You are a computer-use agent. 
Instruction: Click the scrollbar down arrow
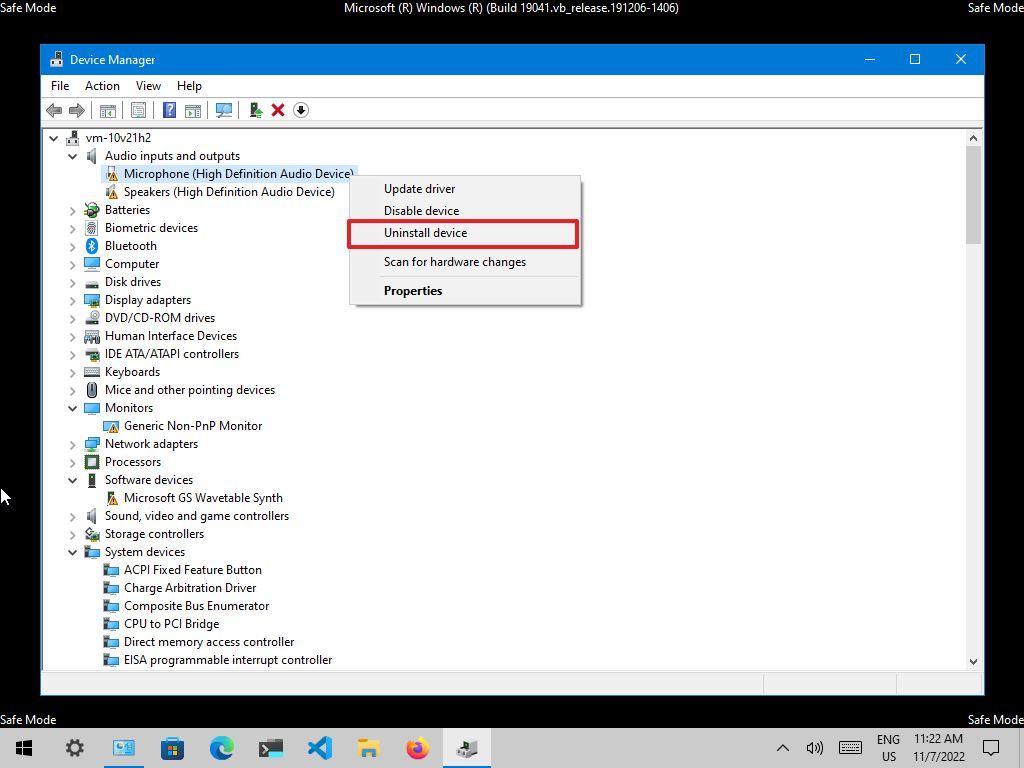pos(973,660)
